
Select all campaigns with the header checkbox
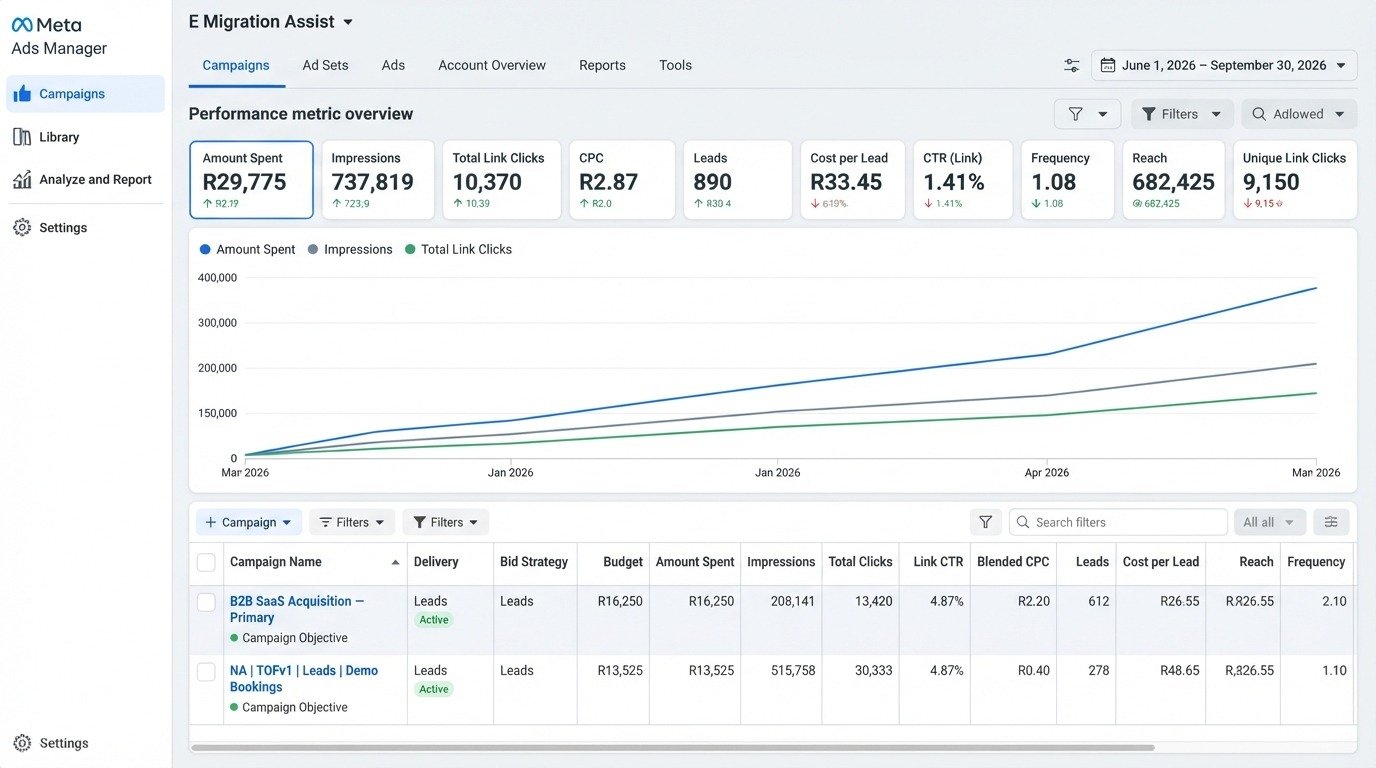coord(206,562)
